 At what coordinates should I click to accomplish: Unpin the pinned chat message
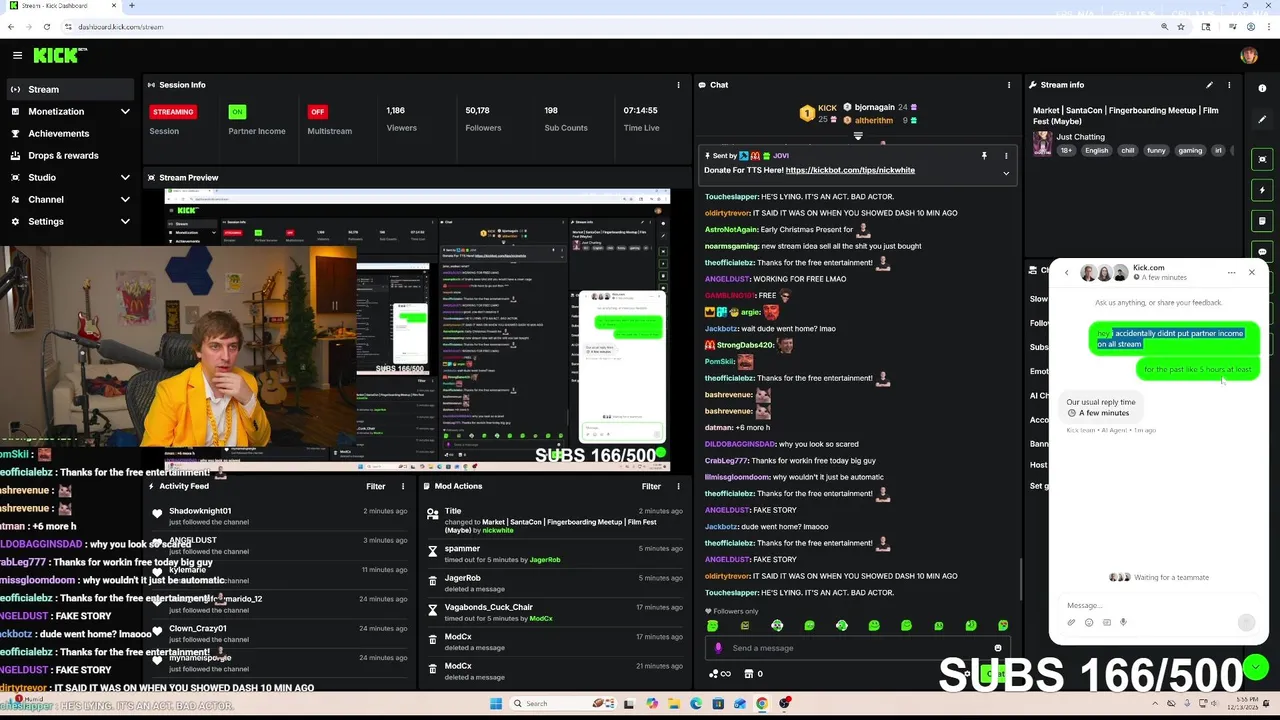[x=984, y=156]
